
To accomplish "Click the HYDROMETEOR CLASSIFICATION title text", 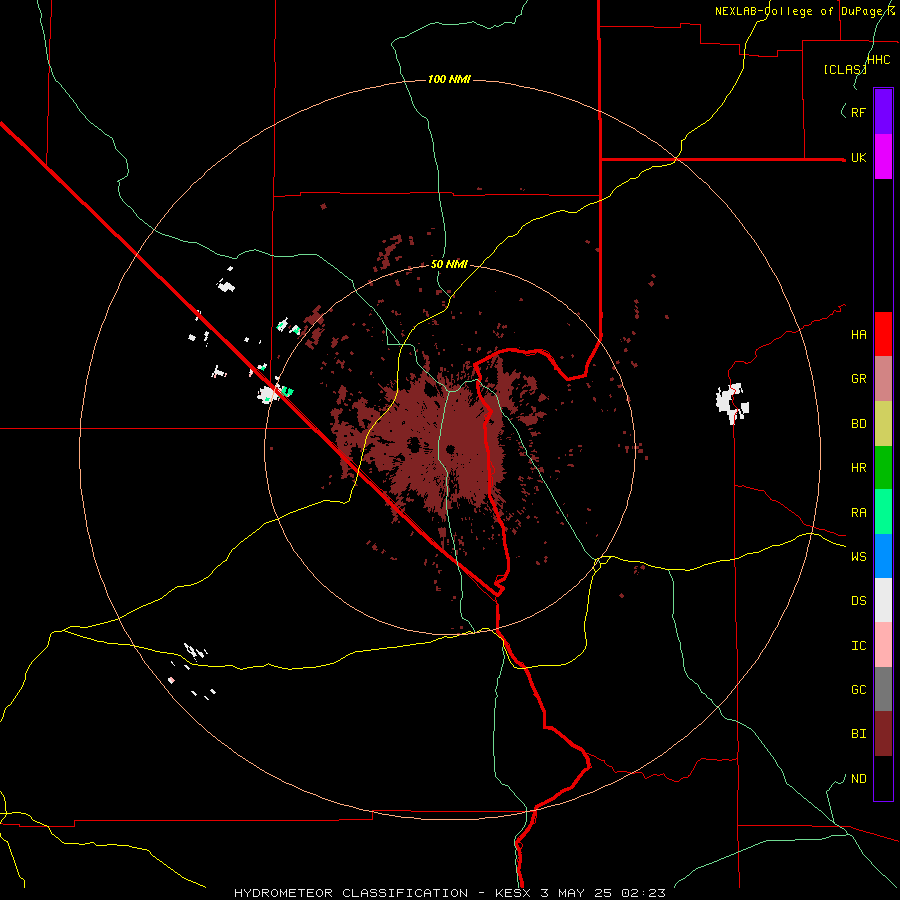I will (351, 893).
